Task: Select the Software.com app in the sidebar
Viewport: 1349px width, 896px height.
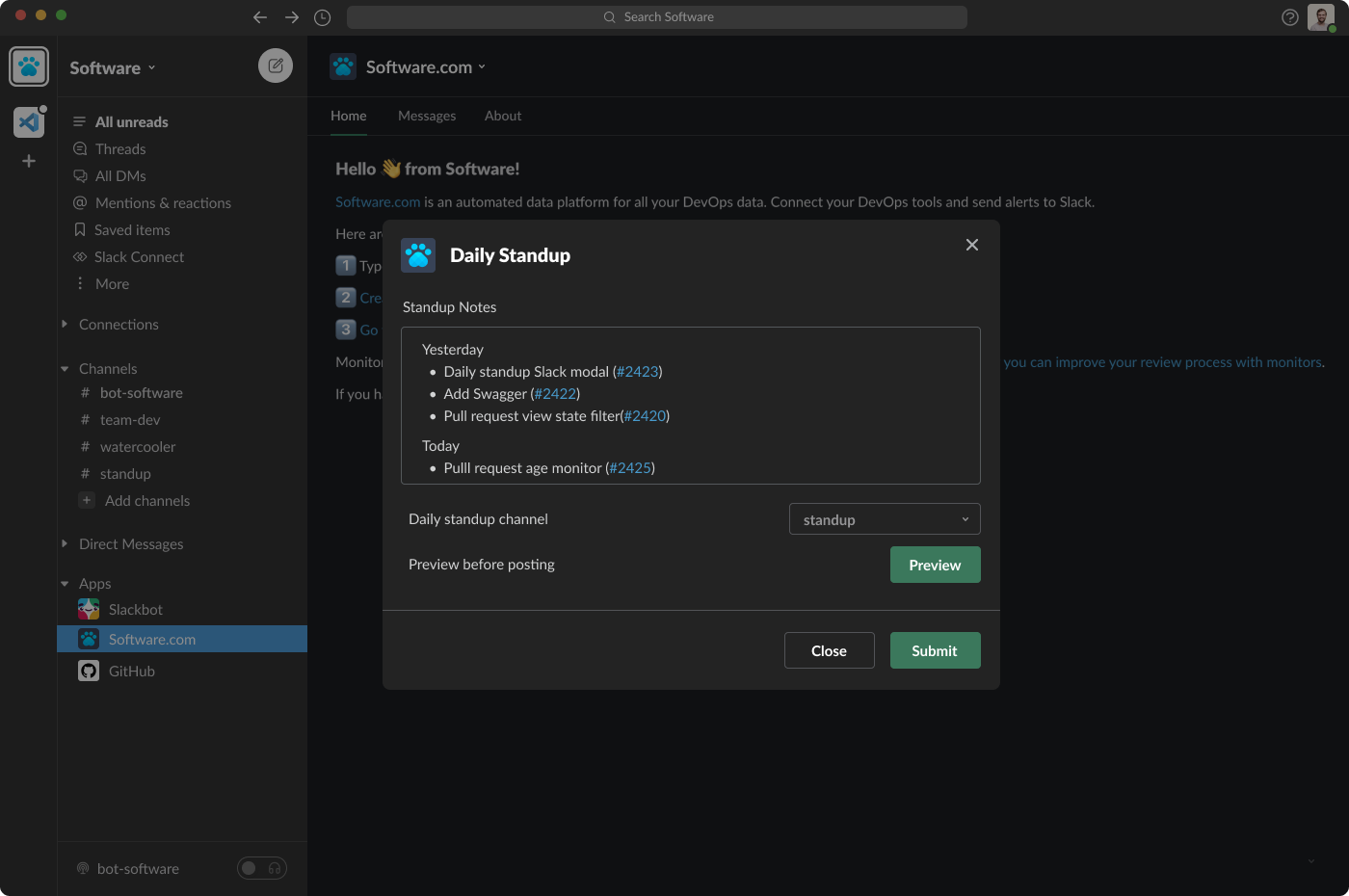Action: click(x=182, y=639)
